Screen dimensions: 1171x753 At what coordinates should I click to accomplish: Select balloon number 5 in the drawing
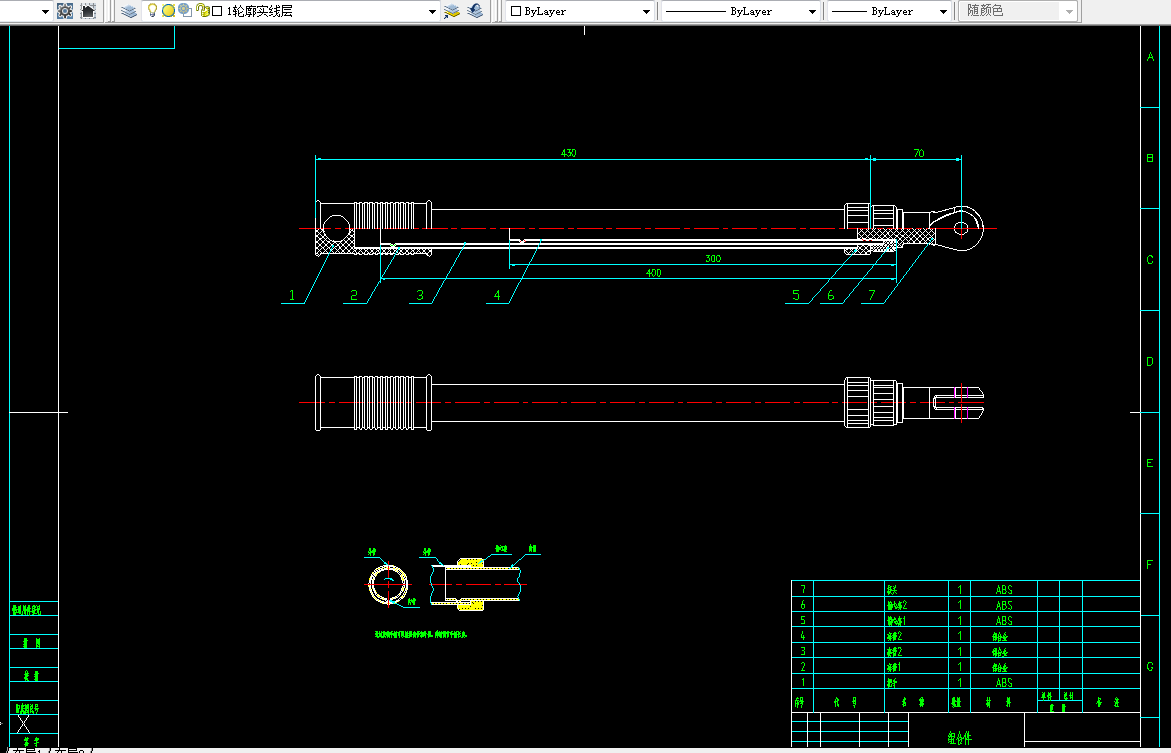(796, 295)
